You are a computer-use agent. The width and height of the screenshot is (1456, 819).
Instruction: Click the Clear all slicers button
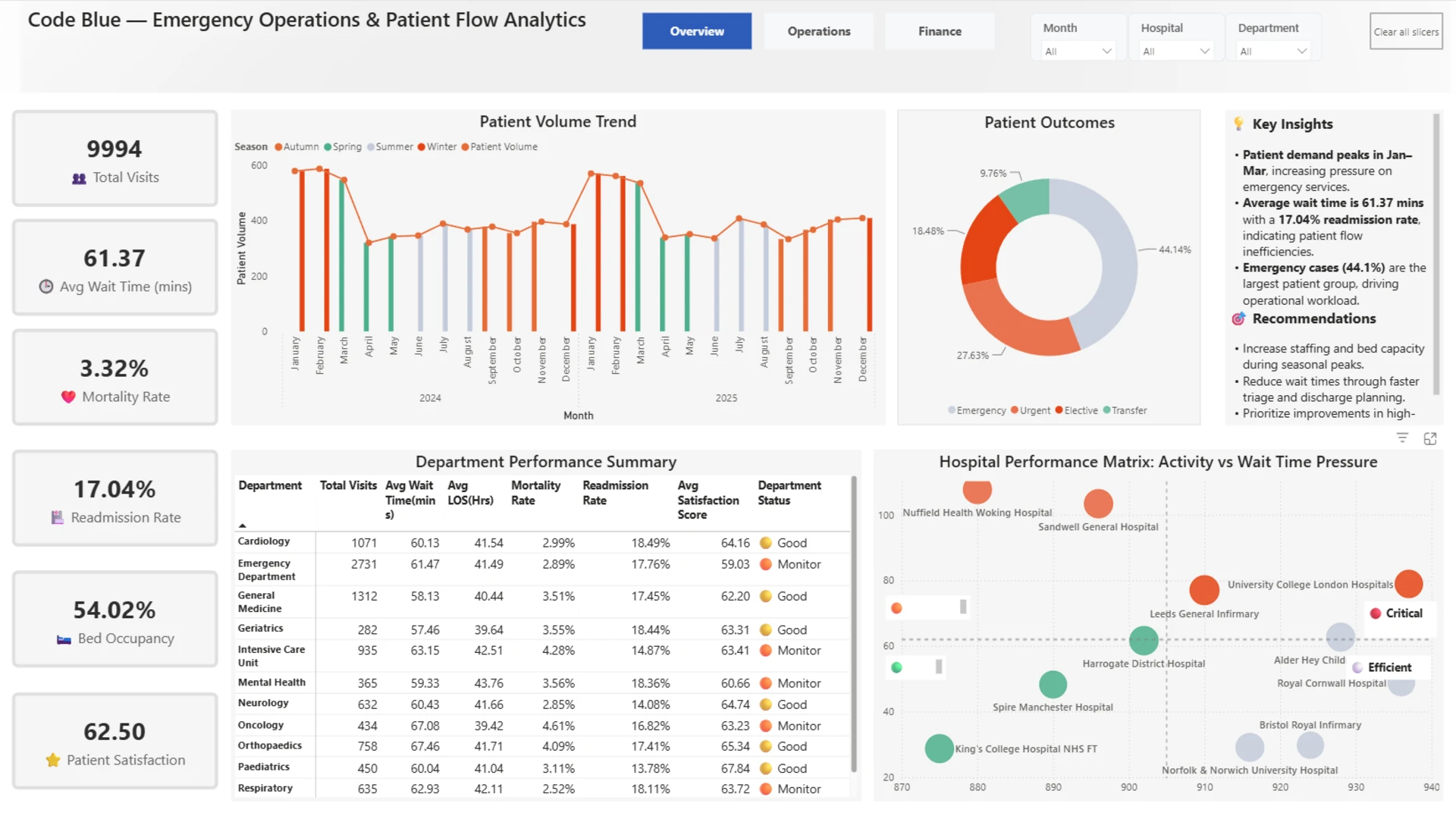click(1406, 31)
